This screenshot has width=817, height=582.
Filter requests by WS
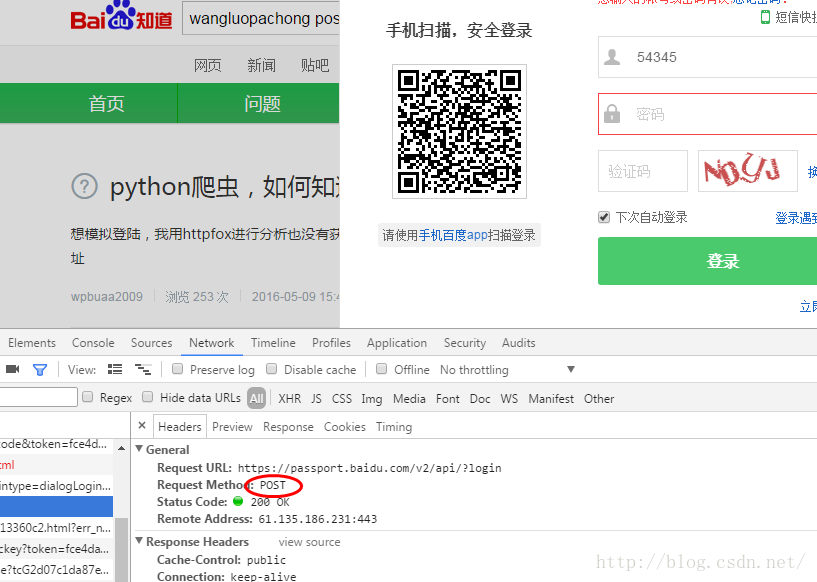pos(509,399)
